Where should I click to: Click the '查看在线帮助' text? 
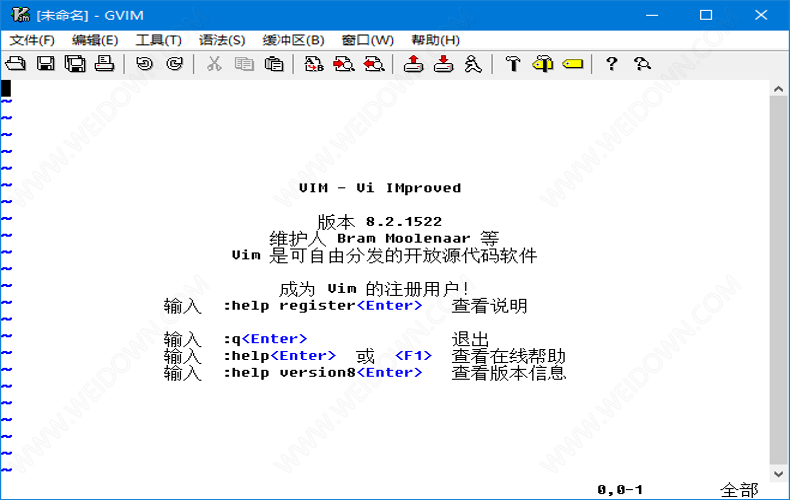coord(508,356)
